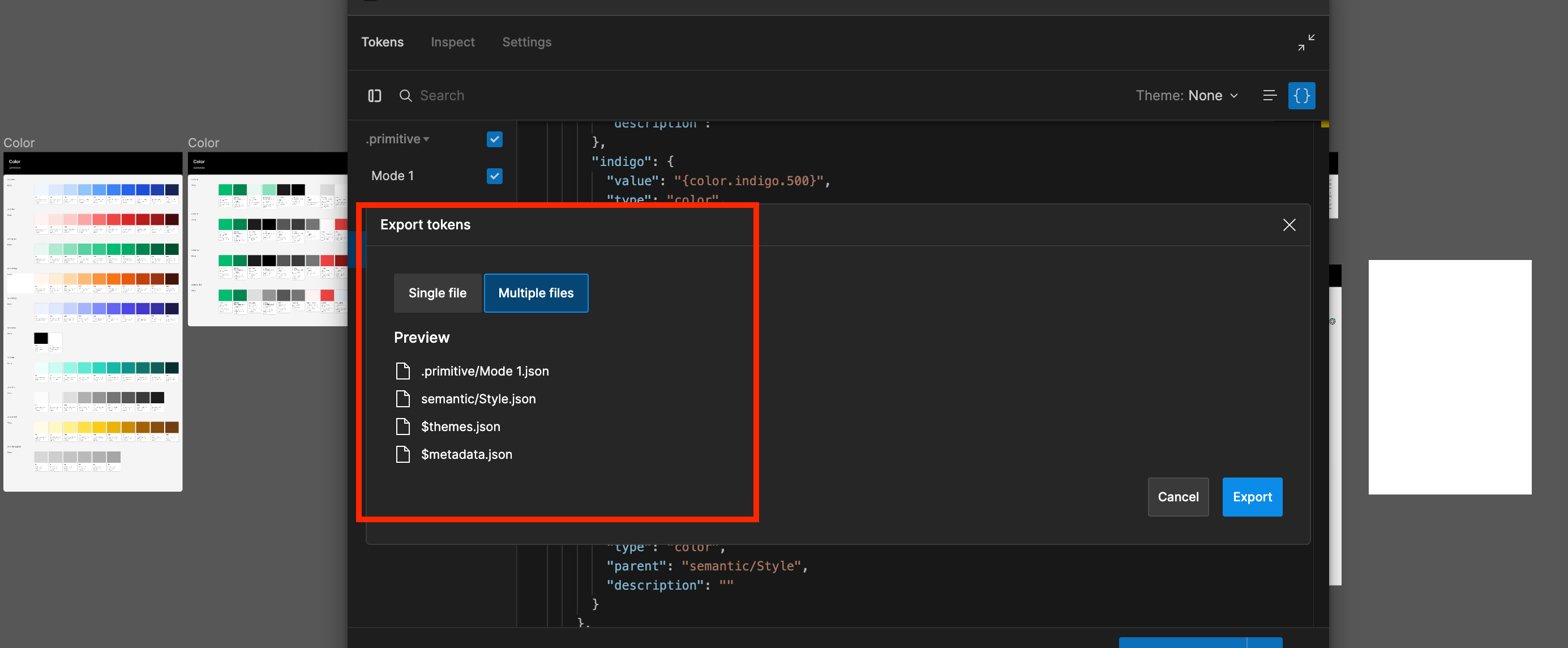
Task: Click the Search magnifier icon
Action: click(405, 96)
